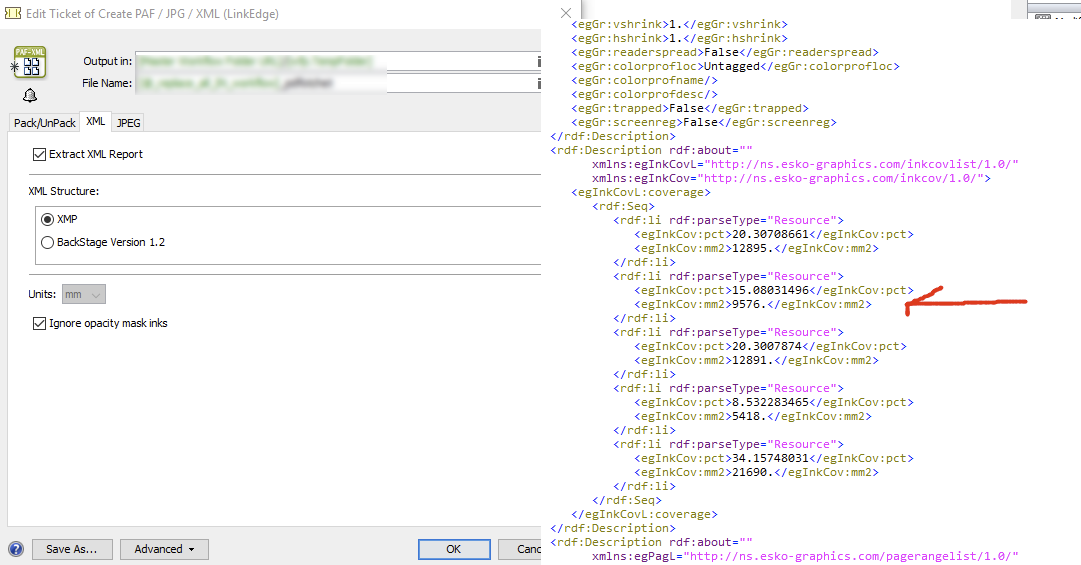Switch to the Pack/UnPack tab

(45, 123)
